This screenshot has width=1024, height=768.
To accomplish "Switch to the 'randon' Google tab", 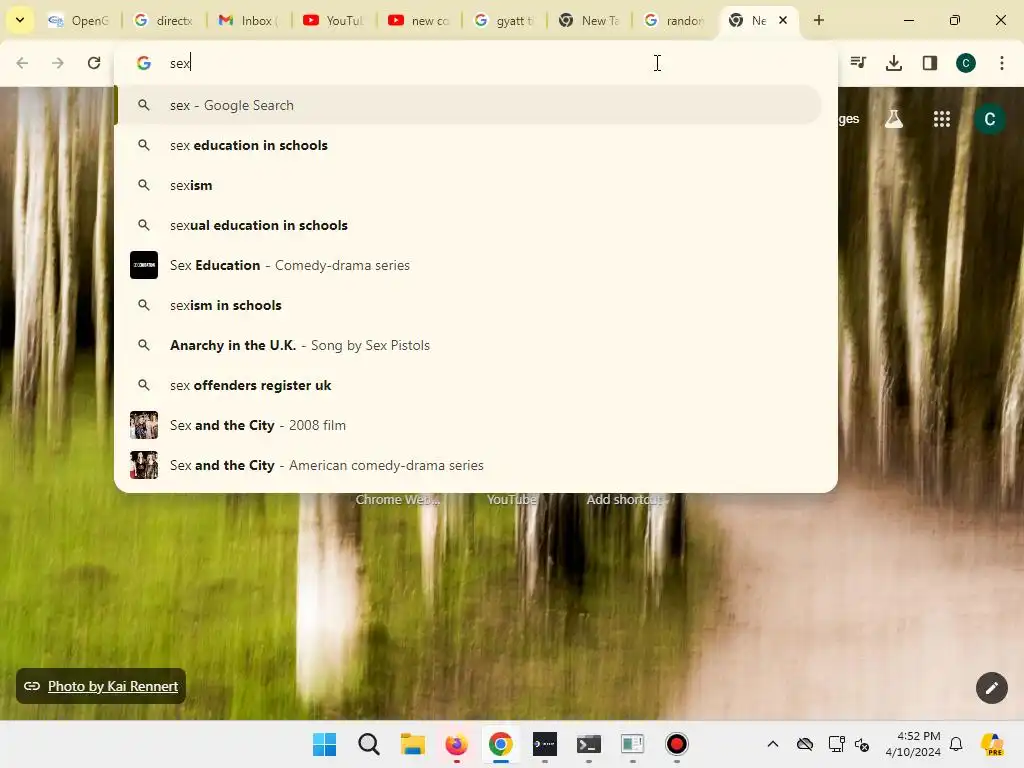I will (673, 21).
